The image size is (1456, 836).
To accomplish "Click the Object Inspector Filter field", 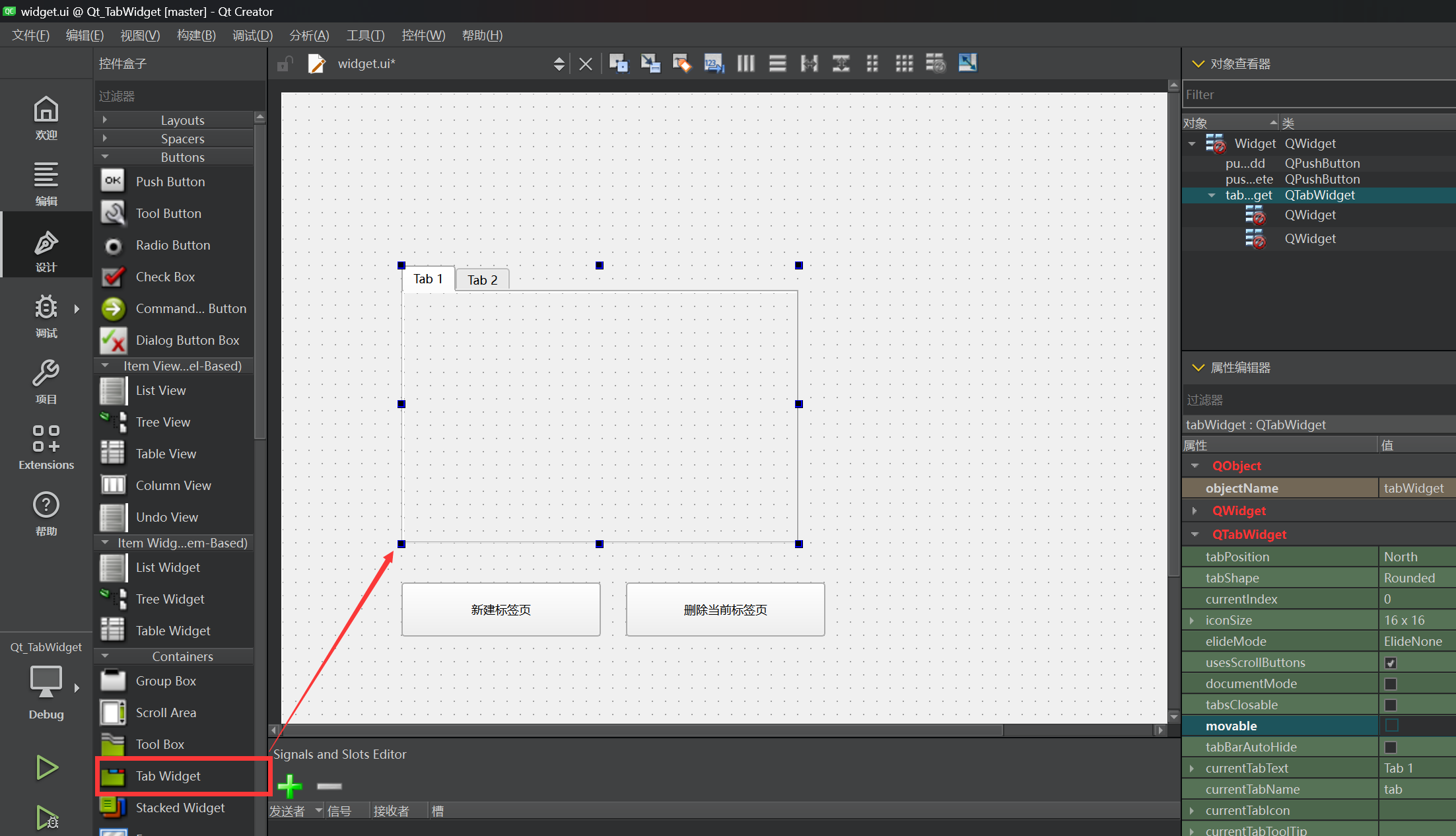I will [x=1318, y=94].
